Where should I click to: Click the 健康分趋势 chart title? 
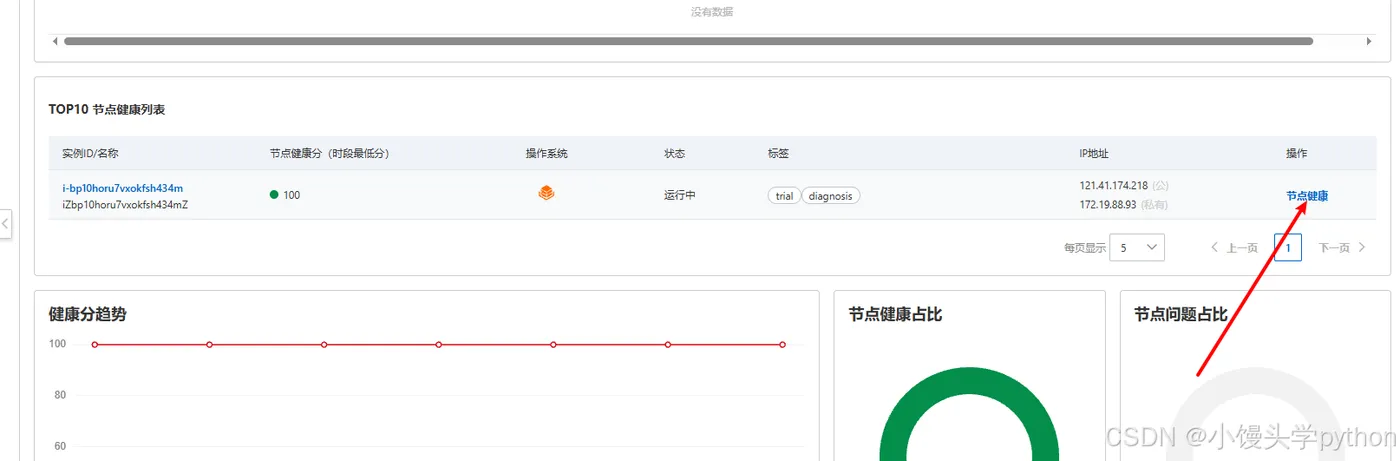88,314
